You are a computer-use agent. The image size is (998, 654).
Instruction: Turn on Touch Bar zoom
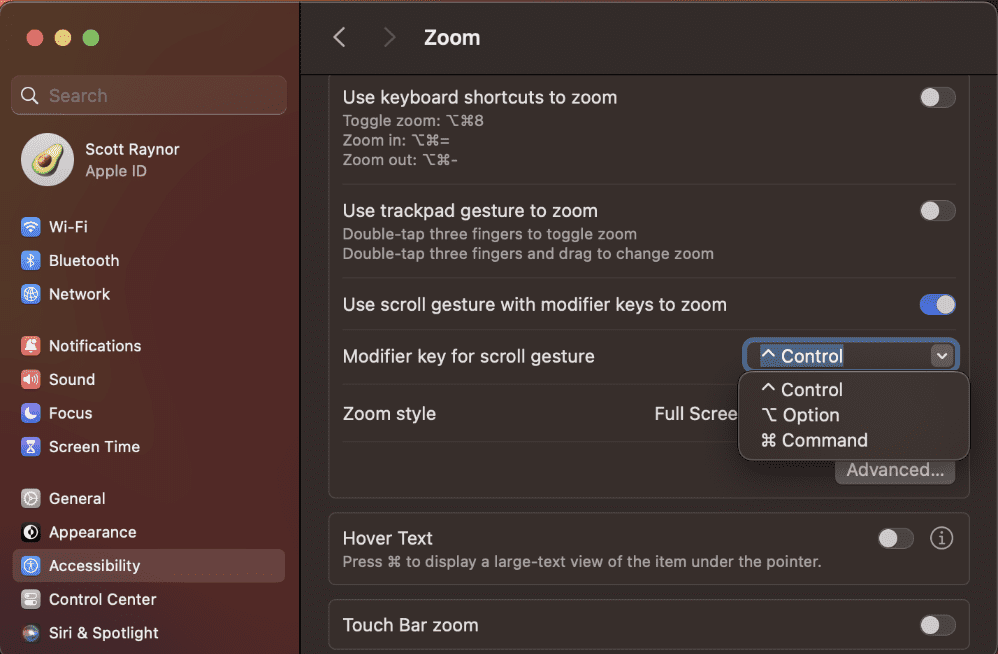click(x=936, y=624)
